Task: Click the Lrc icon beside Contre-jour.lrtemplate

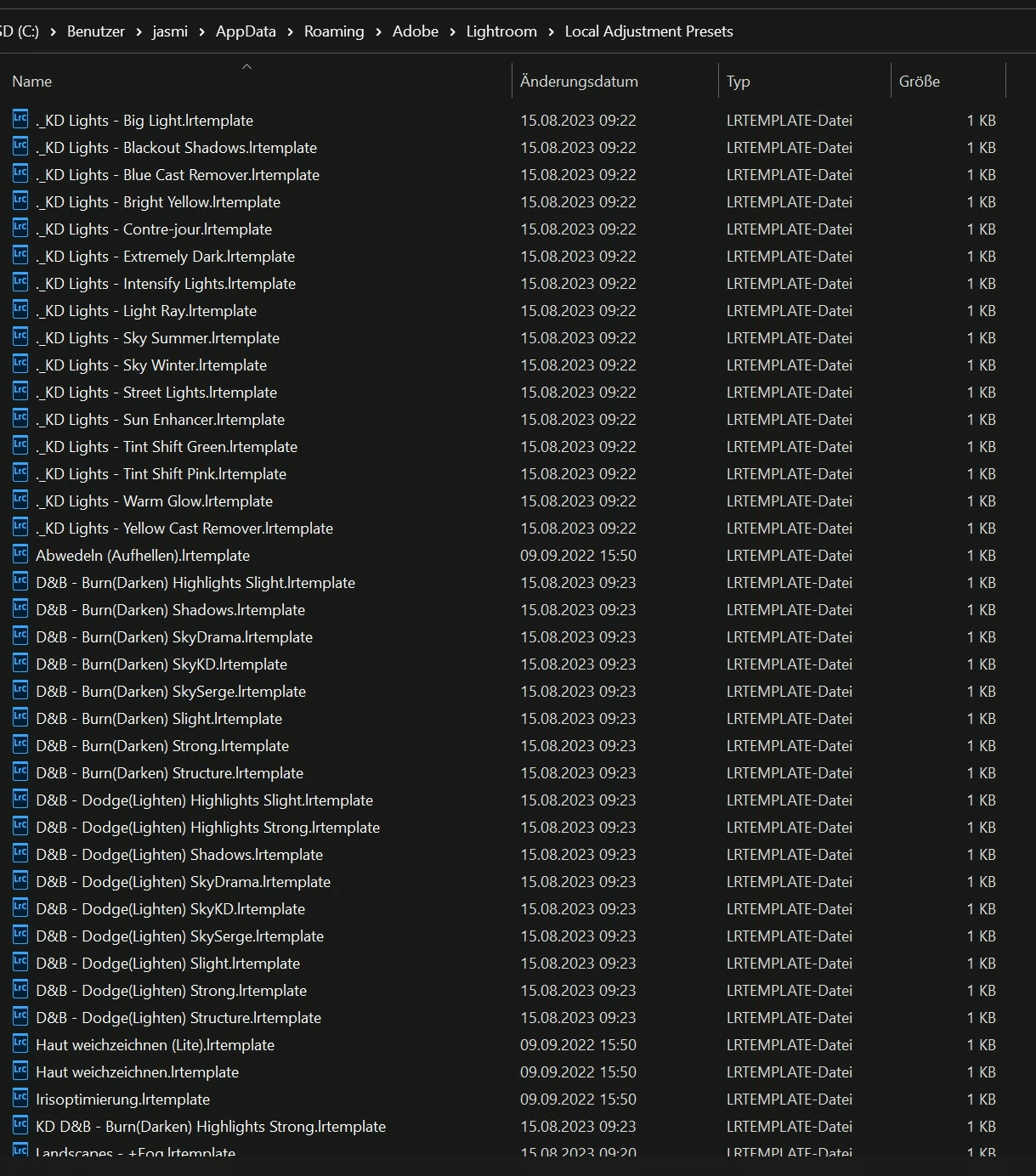Action: pos(20,228)
